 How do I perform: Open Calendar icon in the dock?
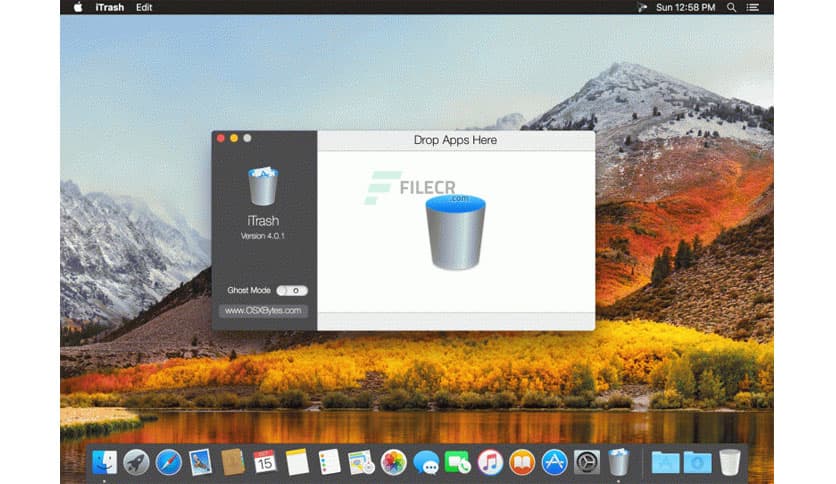click(x=264, y=461)
